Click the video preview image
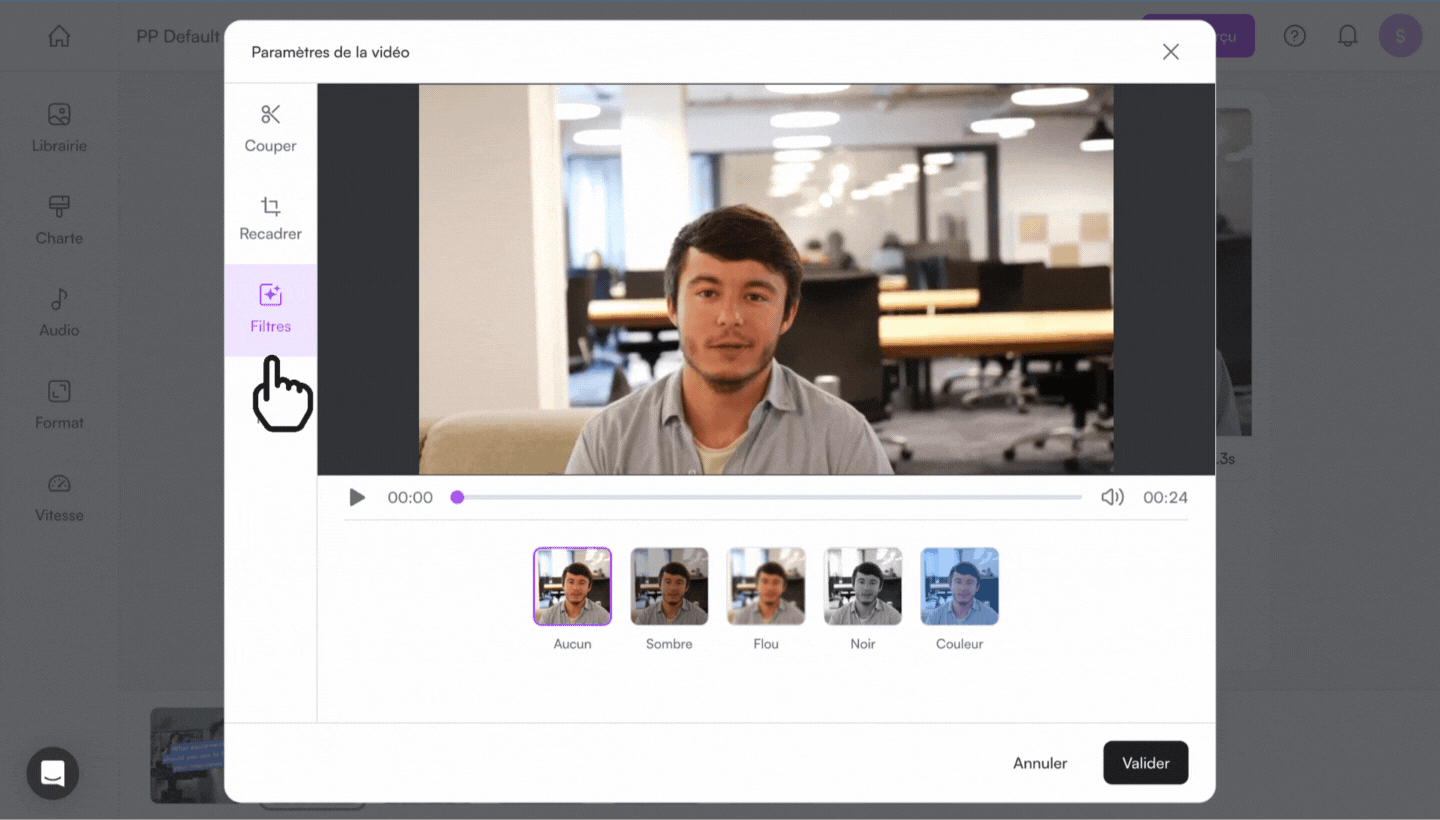The width and height of the screenshot is (1440, 820). (x=766, y=279)
